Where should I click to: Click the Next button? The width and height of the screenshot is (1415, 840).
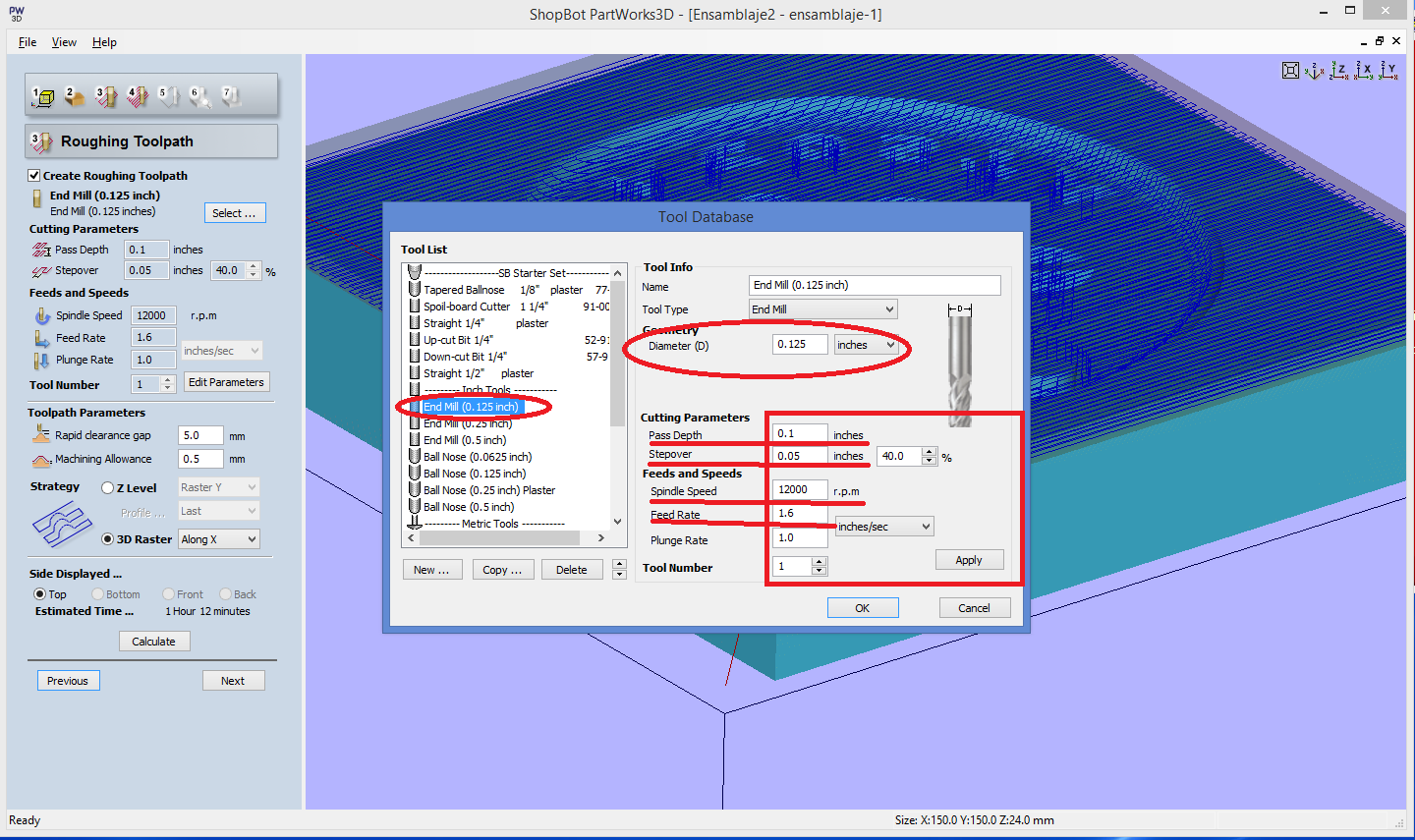pos(233,681)
